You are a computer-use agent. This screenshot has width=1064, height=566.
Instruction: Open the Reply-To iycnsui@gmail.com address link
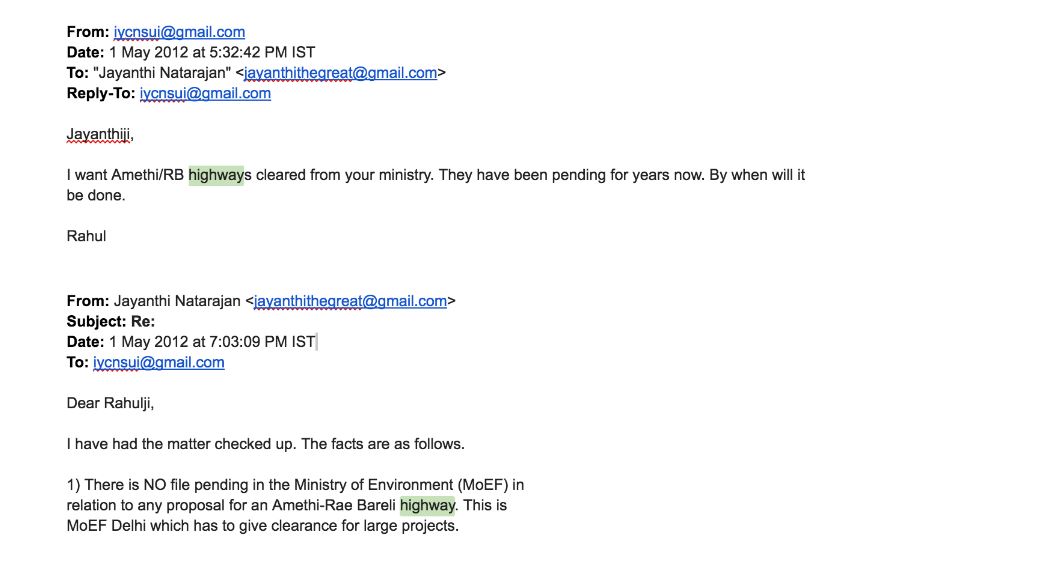(205, 93)
